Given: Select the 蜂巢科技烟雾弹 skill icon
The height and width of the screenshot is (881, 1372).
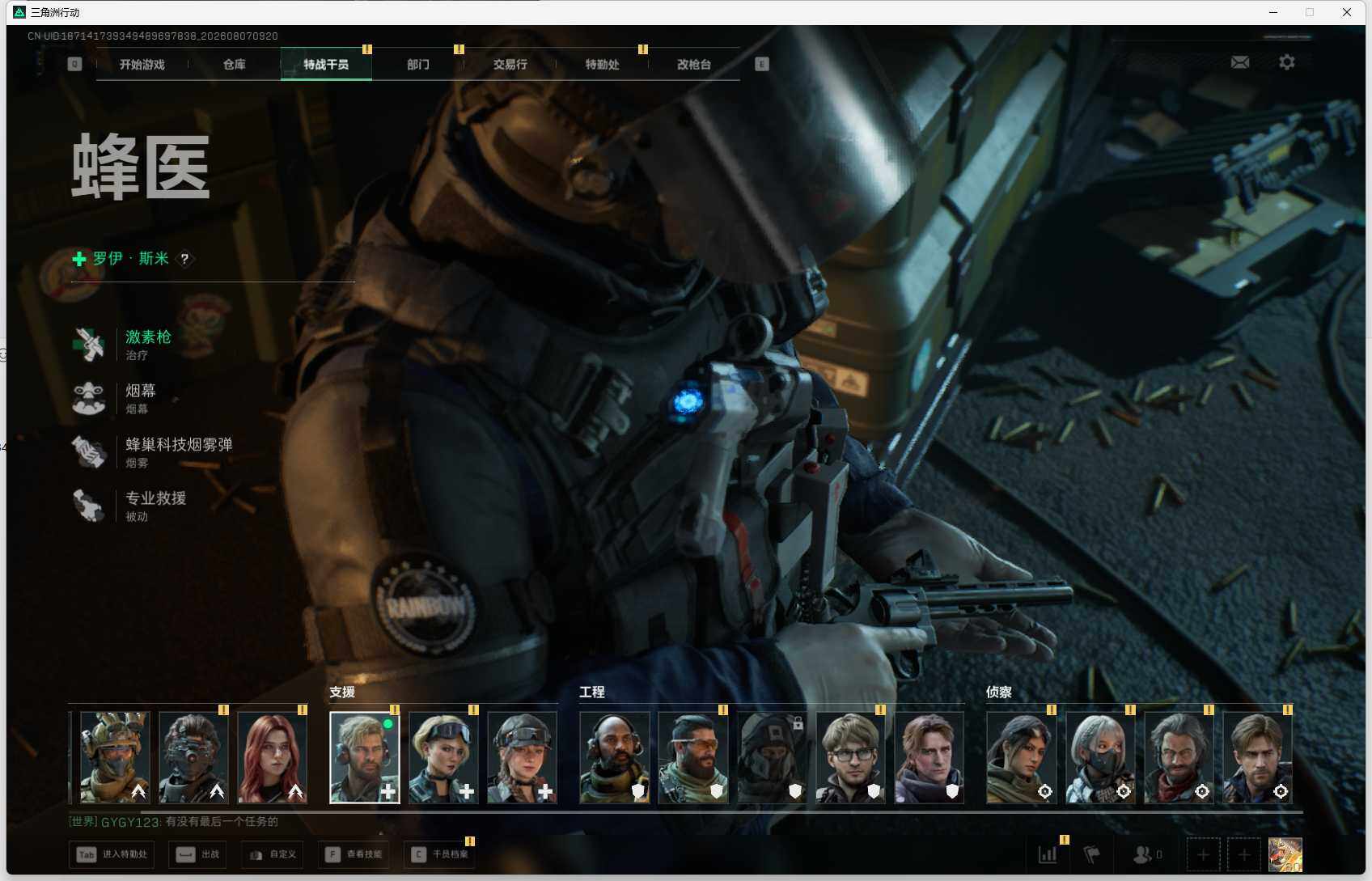Looking at the screenshot, I should coord(89,452).
